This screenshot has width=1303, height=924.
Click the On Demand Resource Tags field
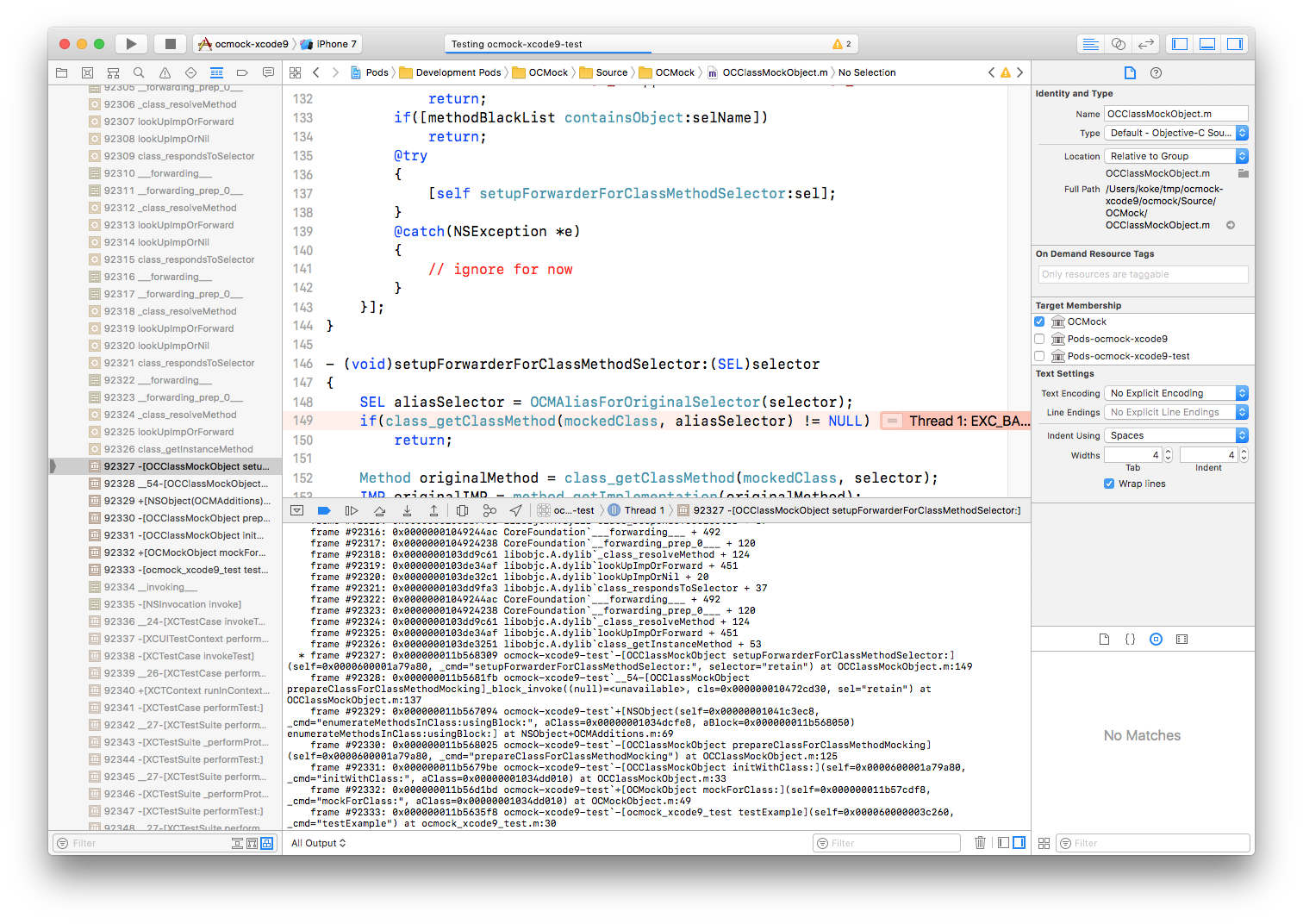point(1143,274)
